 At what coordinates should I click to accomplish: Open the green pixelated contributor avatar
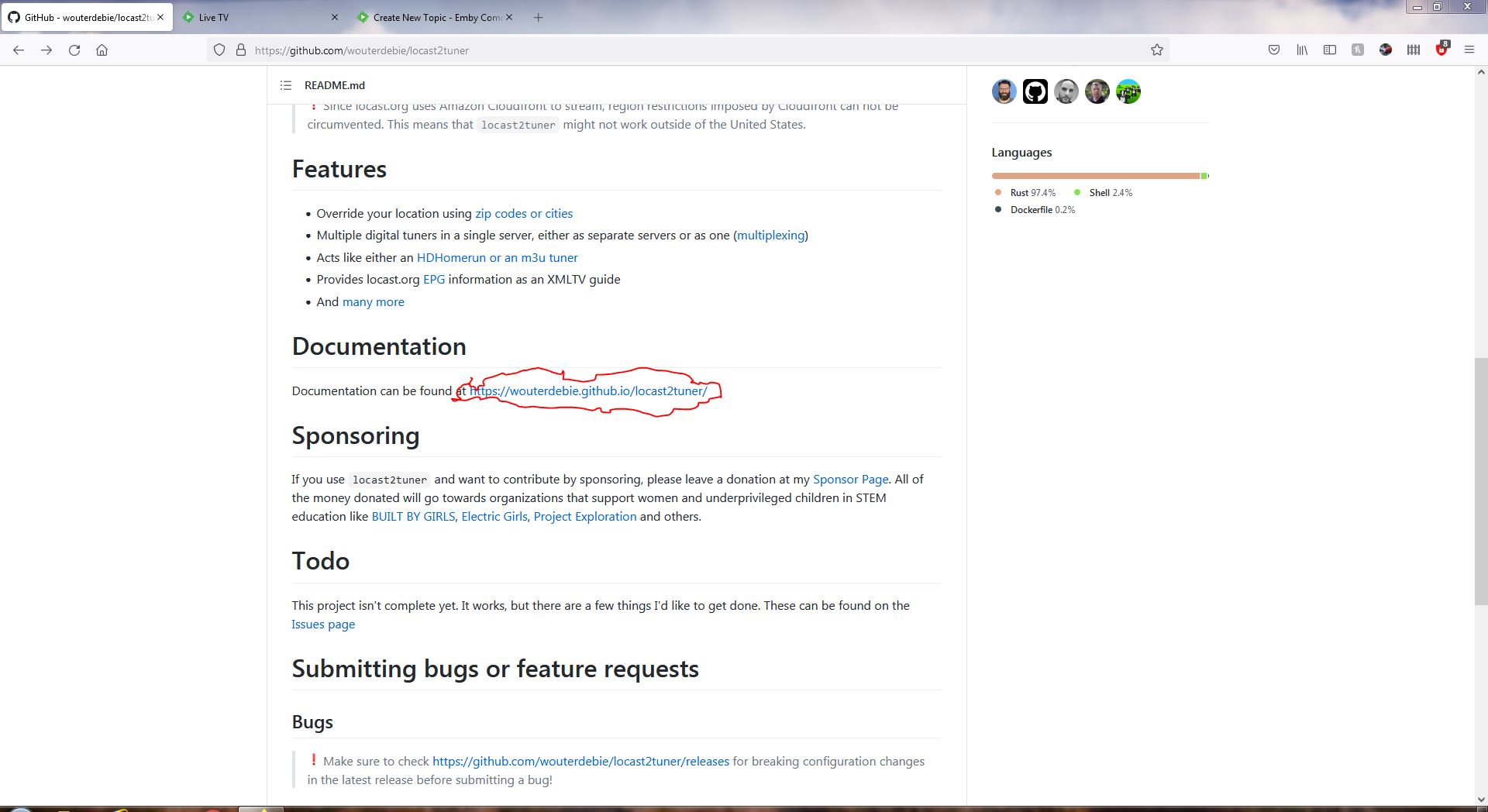click(1128, 91)
